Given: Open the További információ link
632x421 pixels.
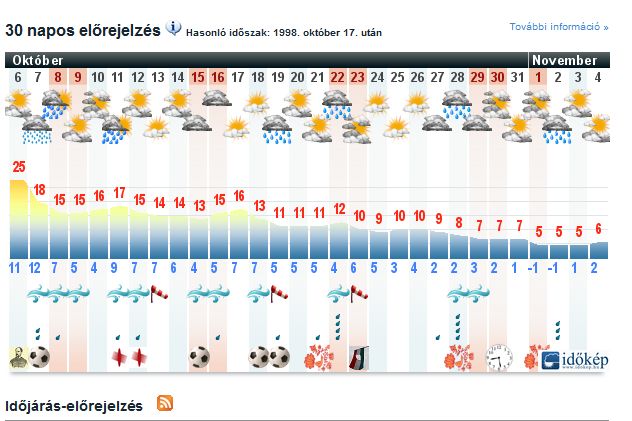Looking at the screenshot, I should 558,27.
